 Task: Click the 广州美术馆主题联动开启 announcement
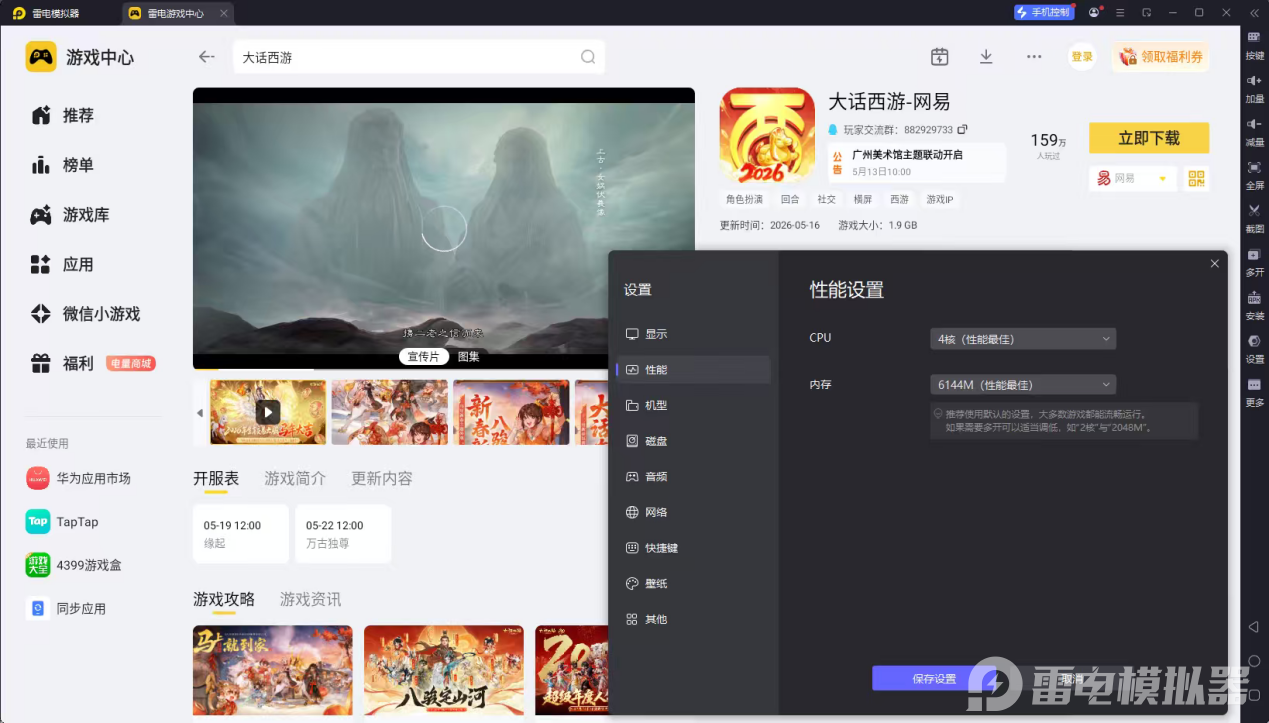916,162
